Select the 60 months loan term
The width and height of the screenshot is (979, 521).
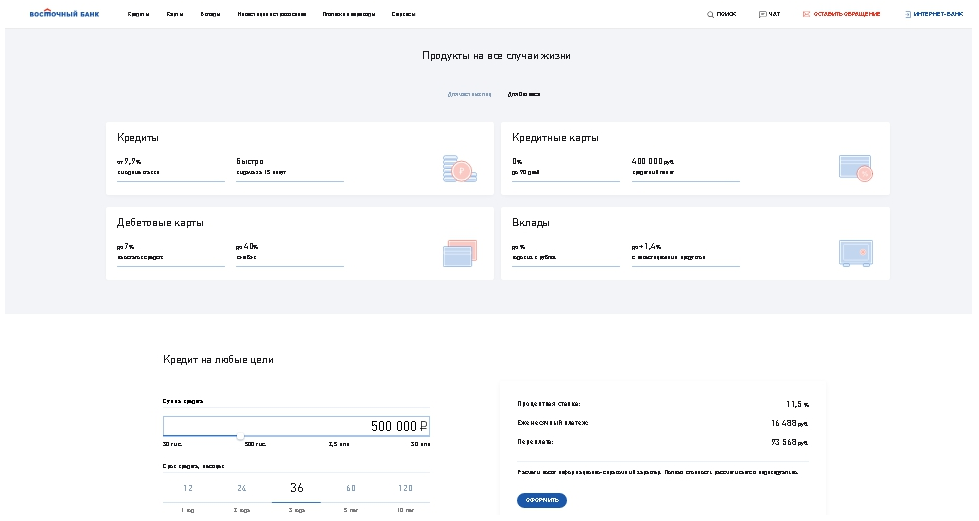[351, 489]
